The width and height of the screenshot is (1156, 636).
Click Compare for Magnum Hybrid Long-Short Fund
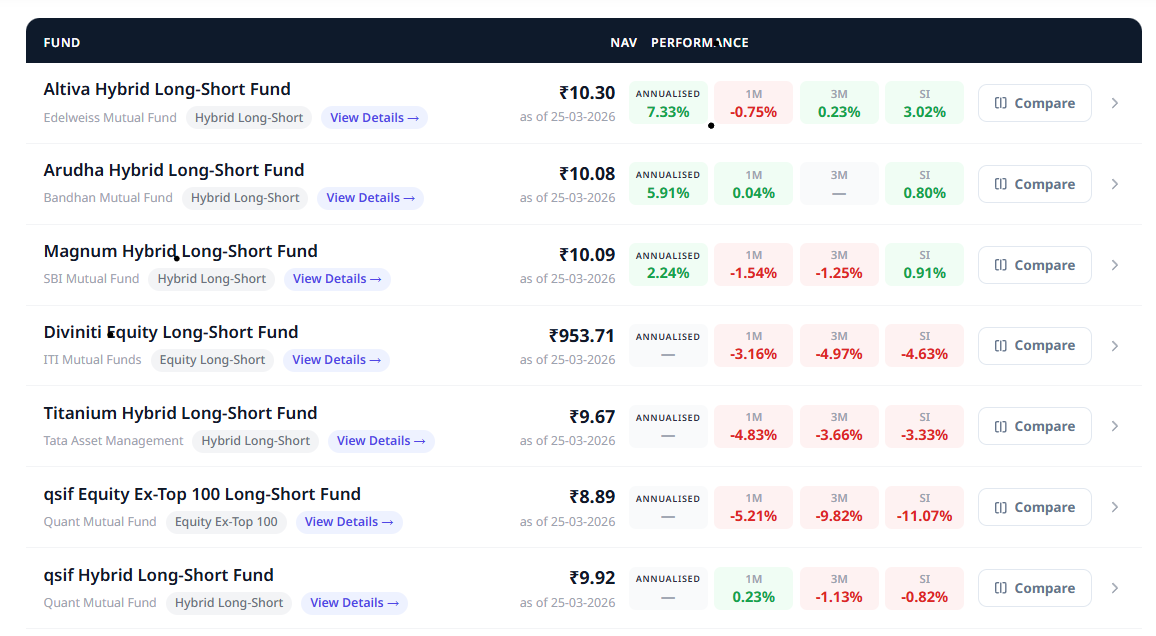point(1034,265)
